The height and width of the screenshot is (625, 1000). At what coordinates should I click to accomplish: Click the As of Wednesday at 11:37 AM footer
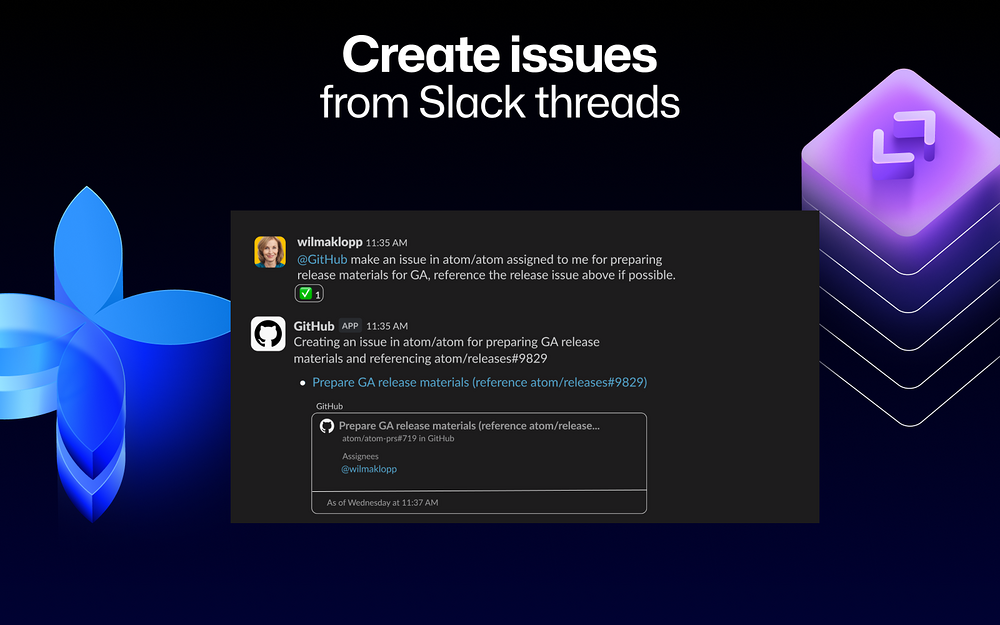pos(383,503)
